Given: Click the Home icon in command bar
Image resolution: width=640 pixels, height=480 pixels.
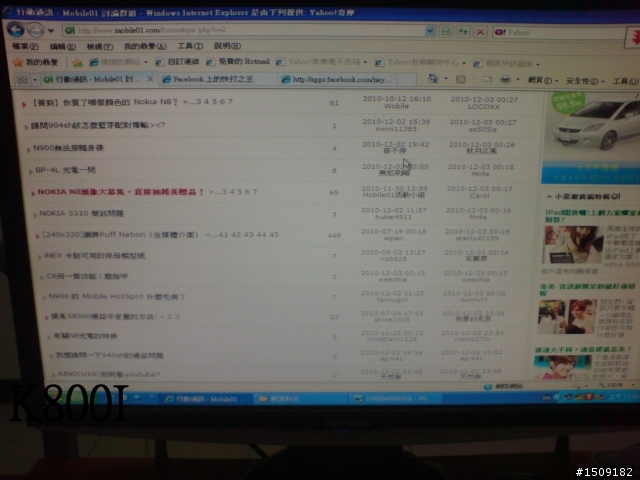Looking at the screenshot, I should (x=433, y=78).
